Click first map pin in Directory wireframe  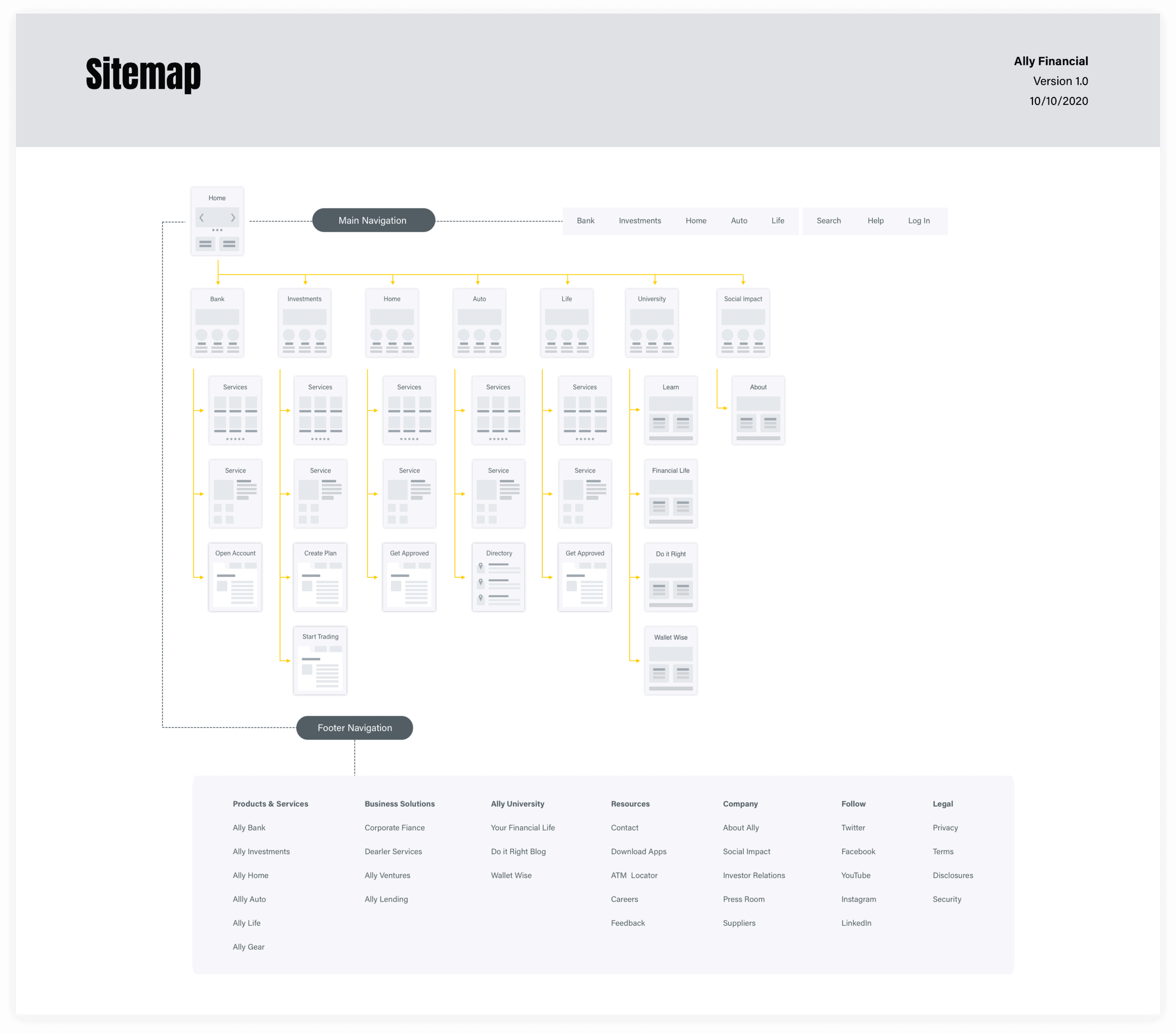tap(481, 567)
